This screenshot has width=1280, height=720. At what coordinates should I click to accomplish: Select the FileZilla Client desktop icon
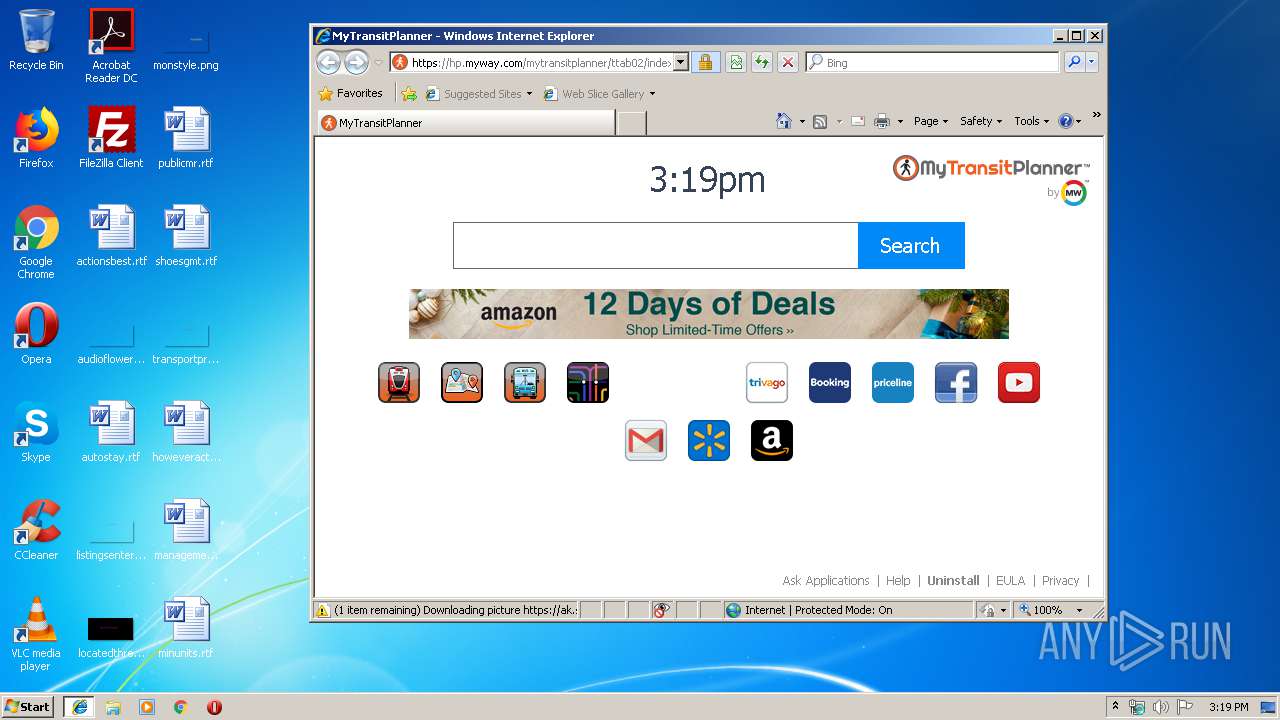111,138
